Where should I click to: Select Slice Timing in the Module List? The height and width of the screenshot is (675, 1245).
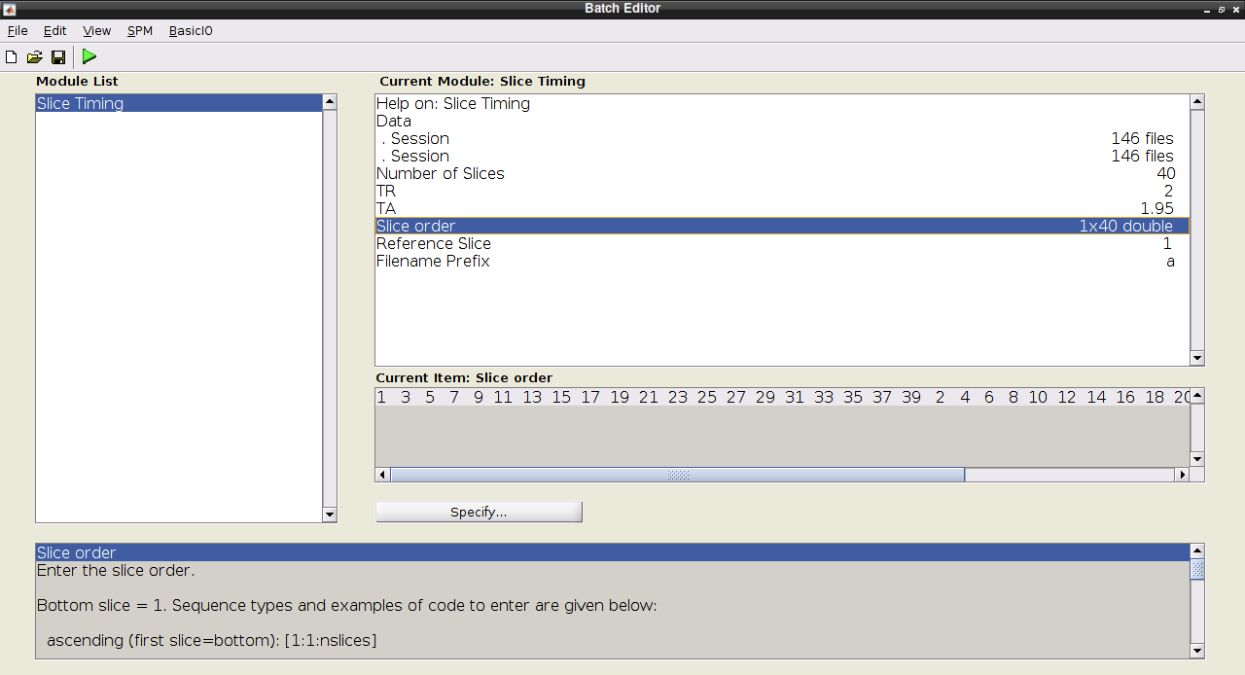tap(179, 103)
